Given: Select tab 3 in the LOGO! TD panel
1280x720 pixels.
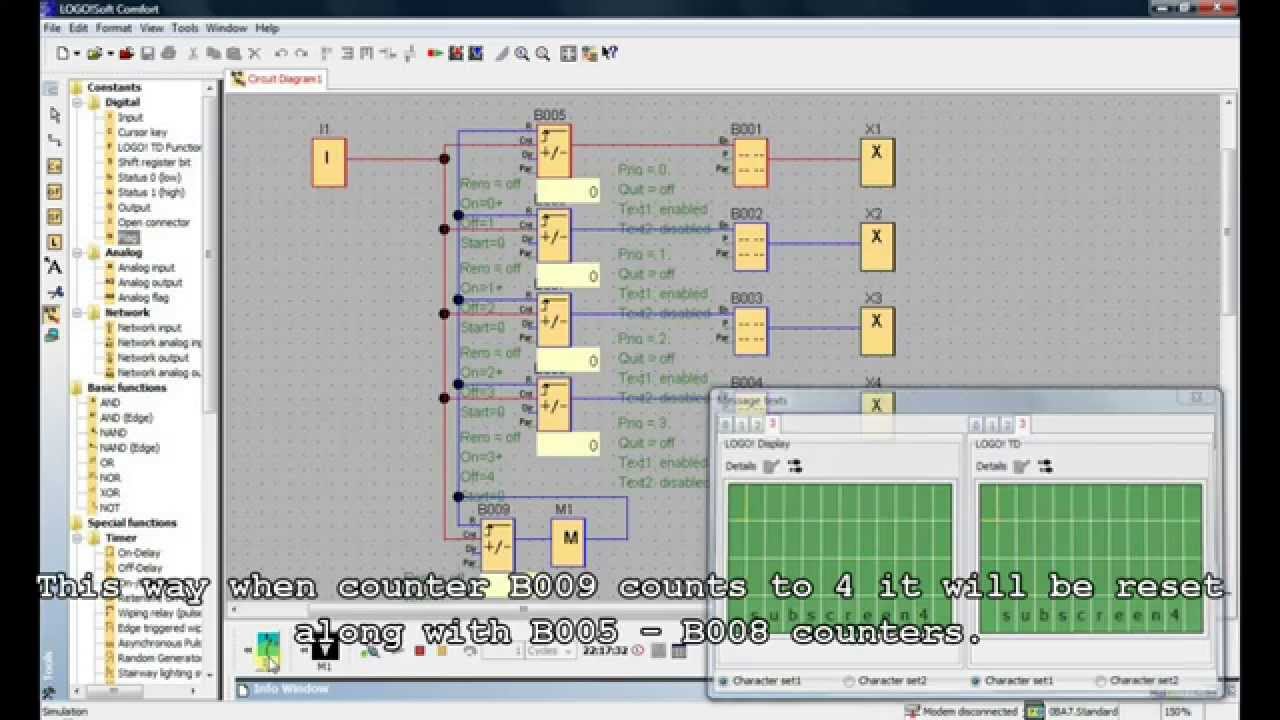Looking at the screenshot, I should [1022, 425].
